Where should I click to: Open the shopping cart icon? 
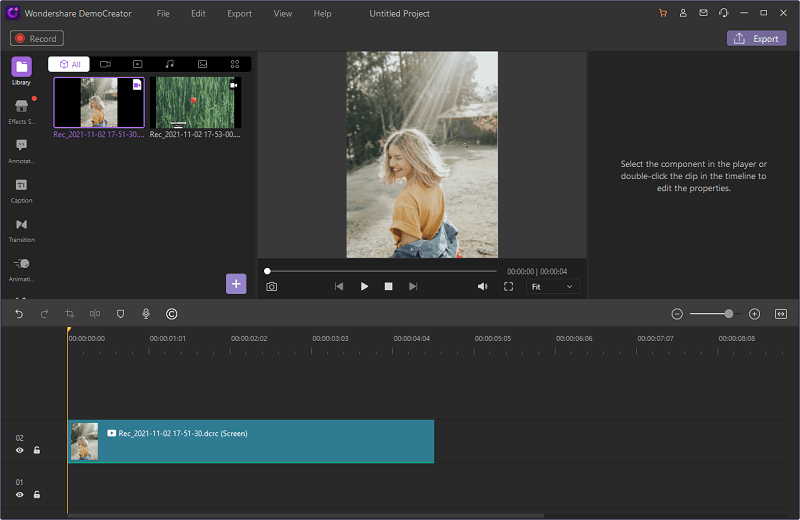tap(663, 13)
